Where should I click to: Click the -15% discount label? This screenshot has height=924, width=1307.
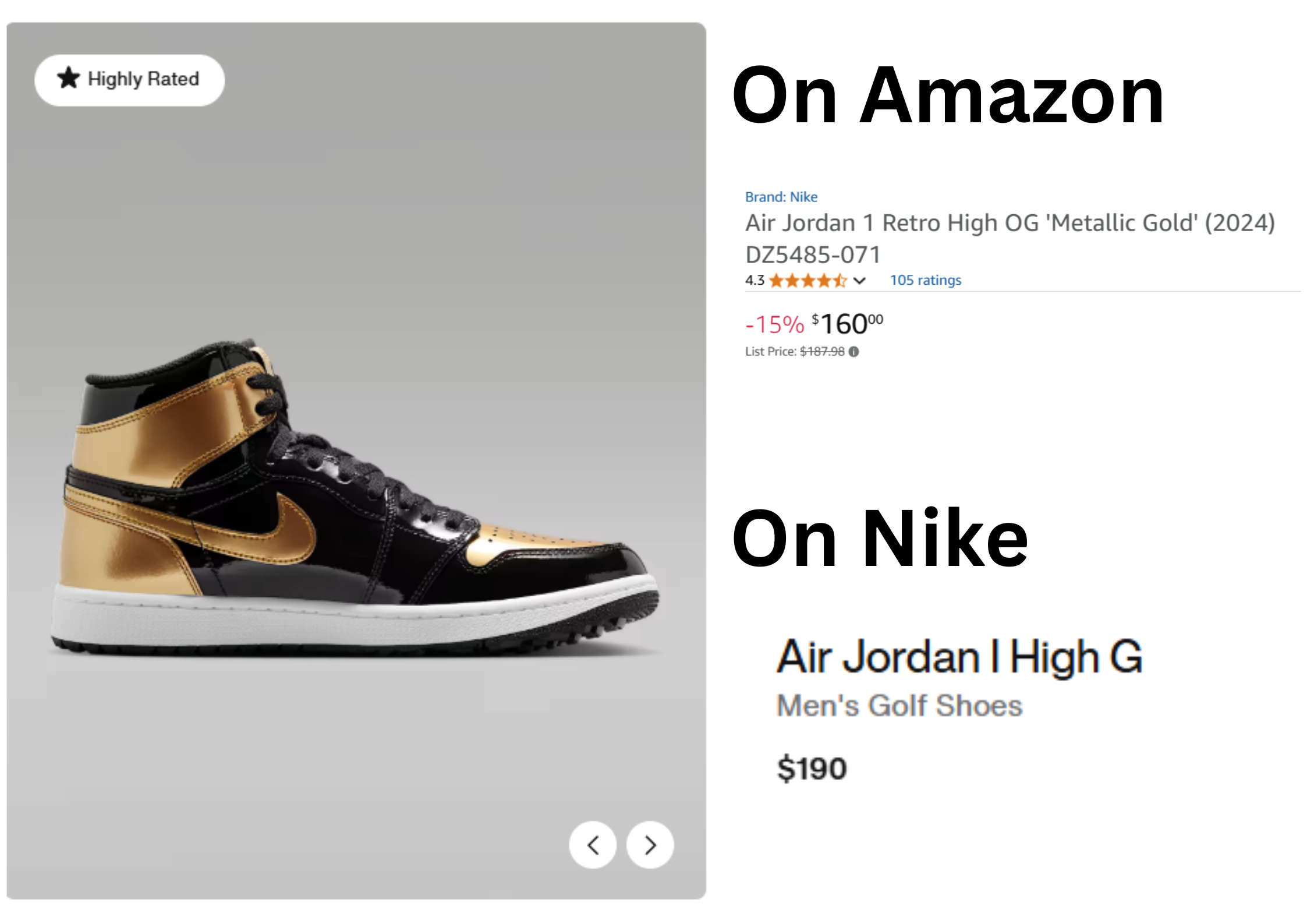(774, 325)
